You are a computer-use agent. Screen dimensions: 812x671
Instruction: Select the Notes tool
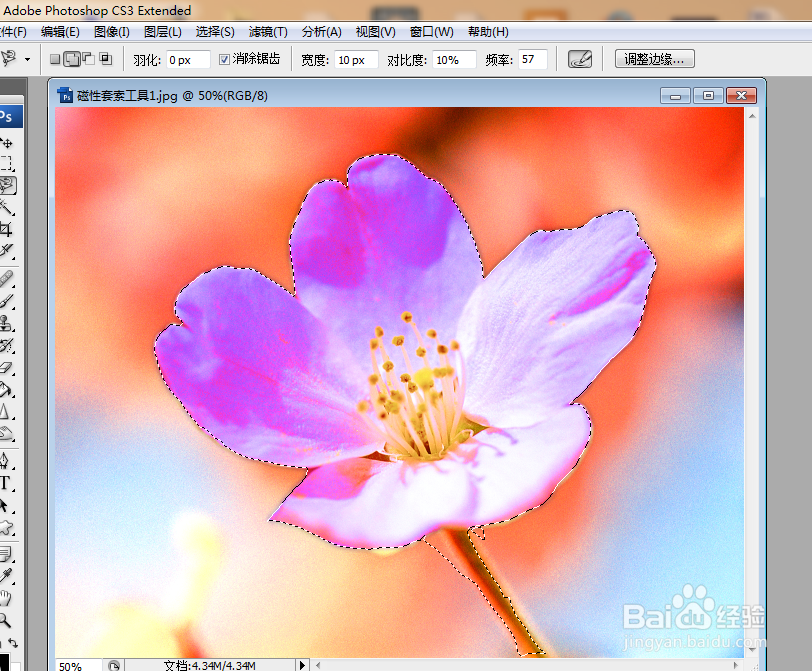7,554
